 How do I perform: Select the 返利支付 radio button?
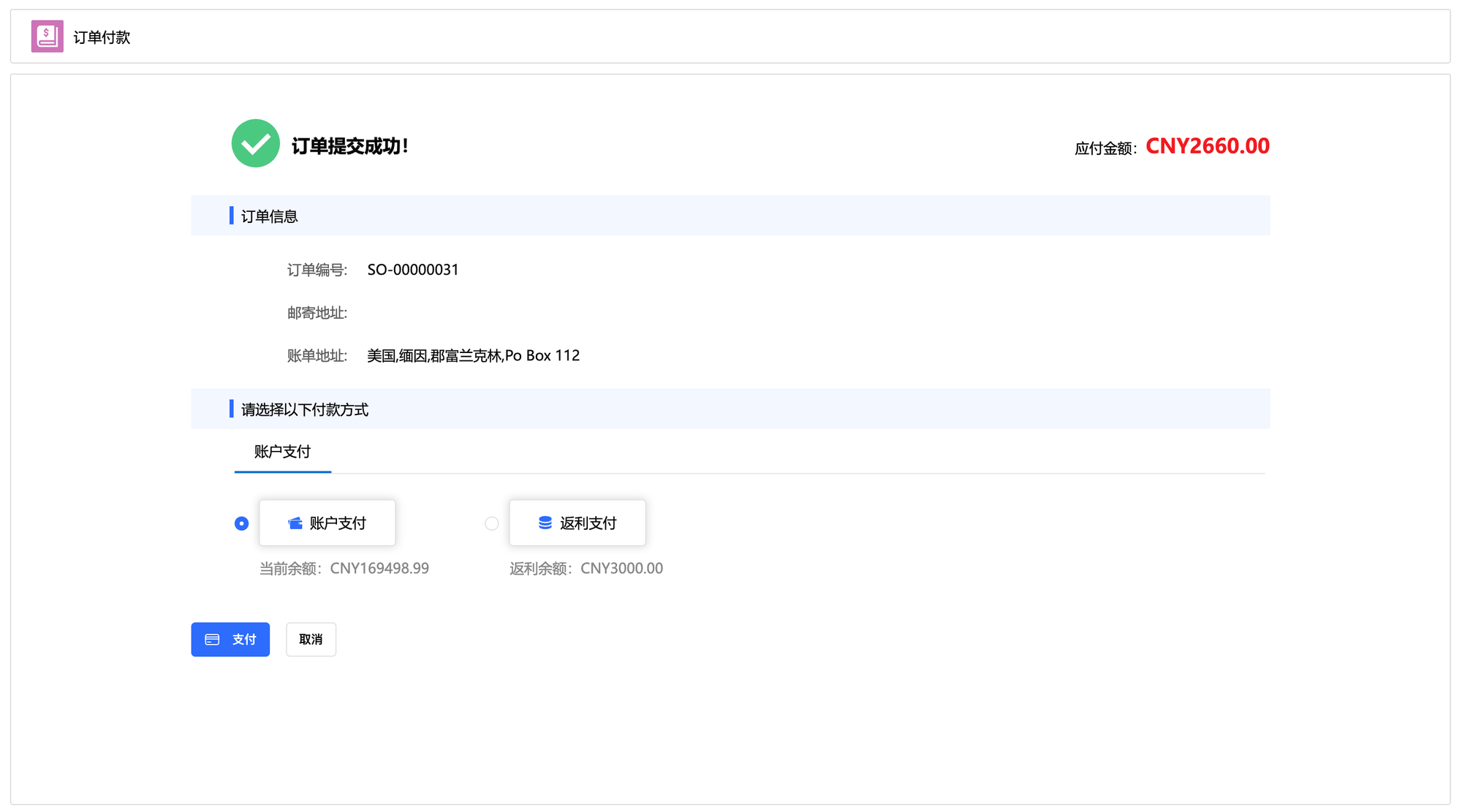(x=491, y=523)
